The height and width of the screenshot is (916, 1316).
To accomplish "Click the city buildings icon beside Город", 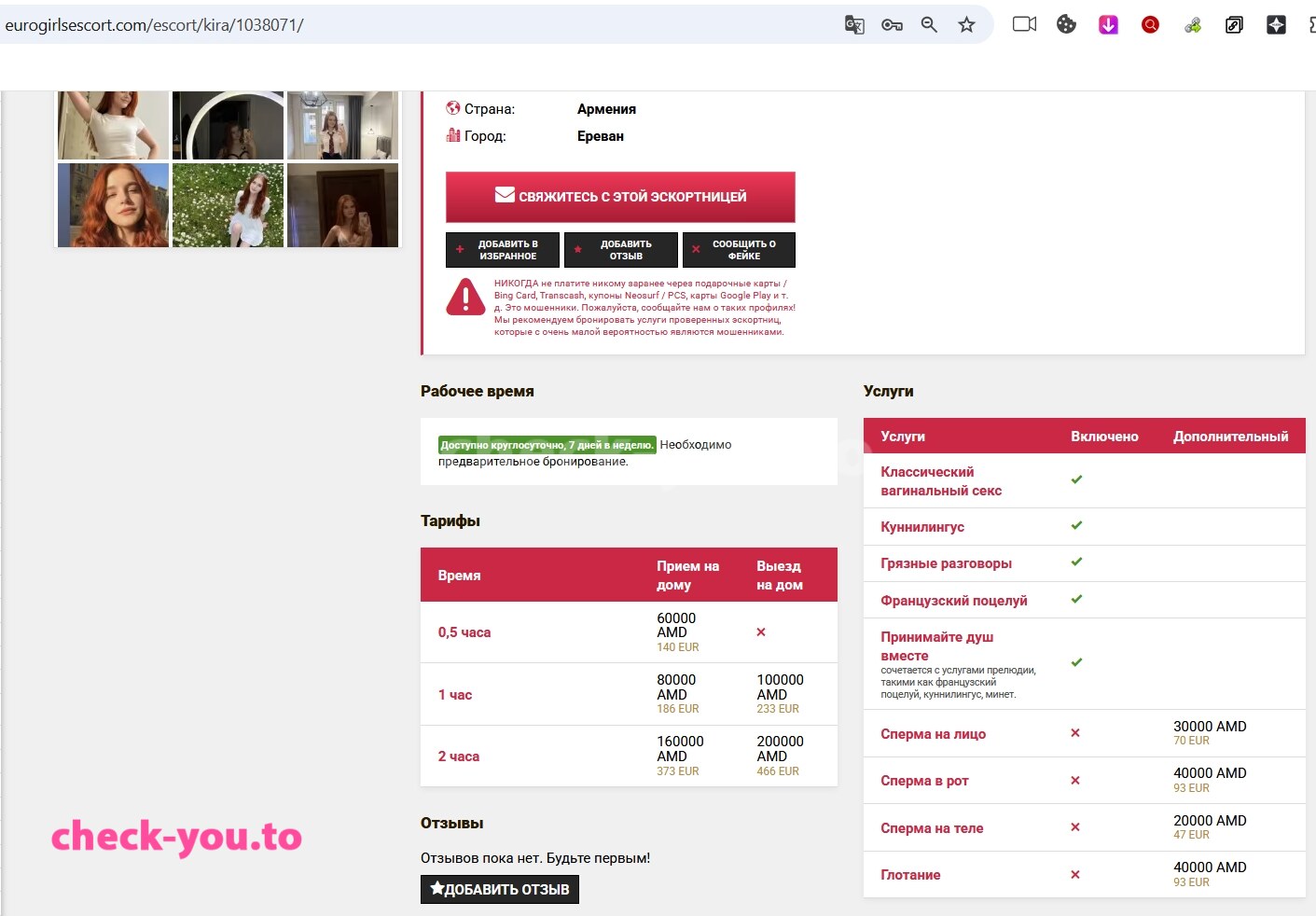I will click(x=453, y=135).
